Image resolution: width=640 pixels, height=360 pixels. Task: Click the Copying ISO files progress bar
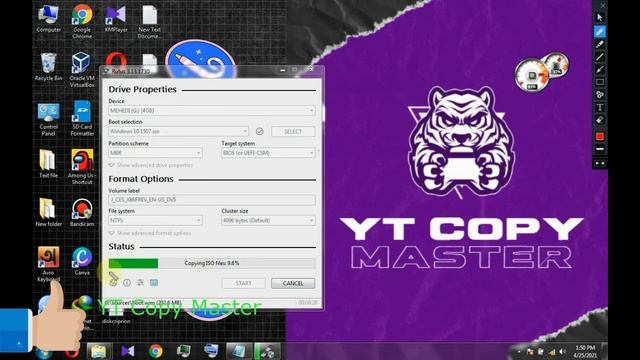point(212,263)
